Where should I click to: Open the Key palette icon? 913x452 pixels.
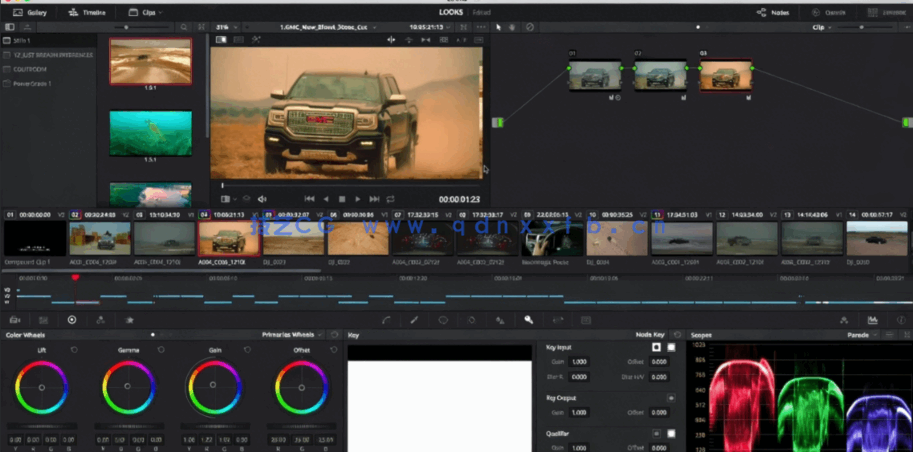click(529, 320)
